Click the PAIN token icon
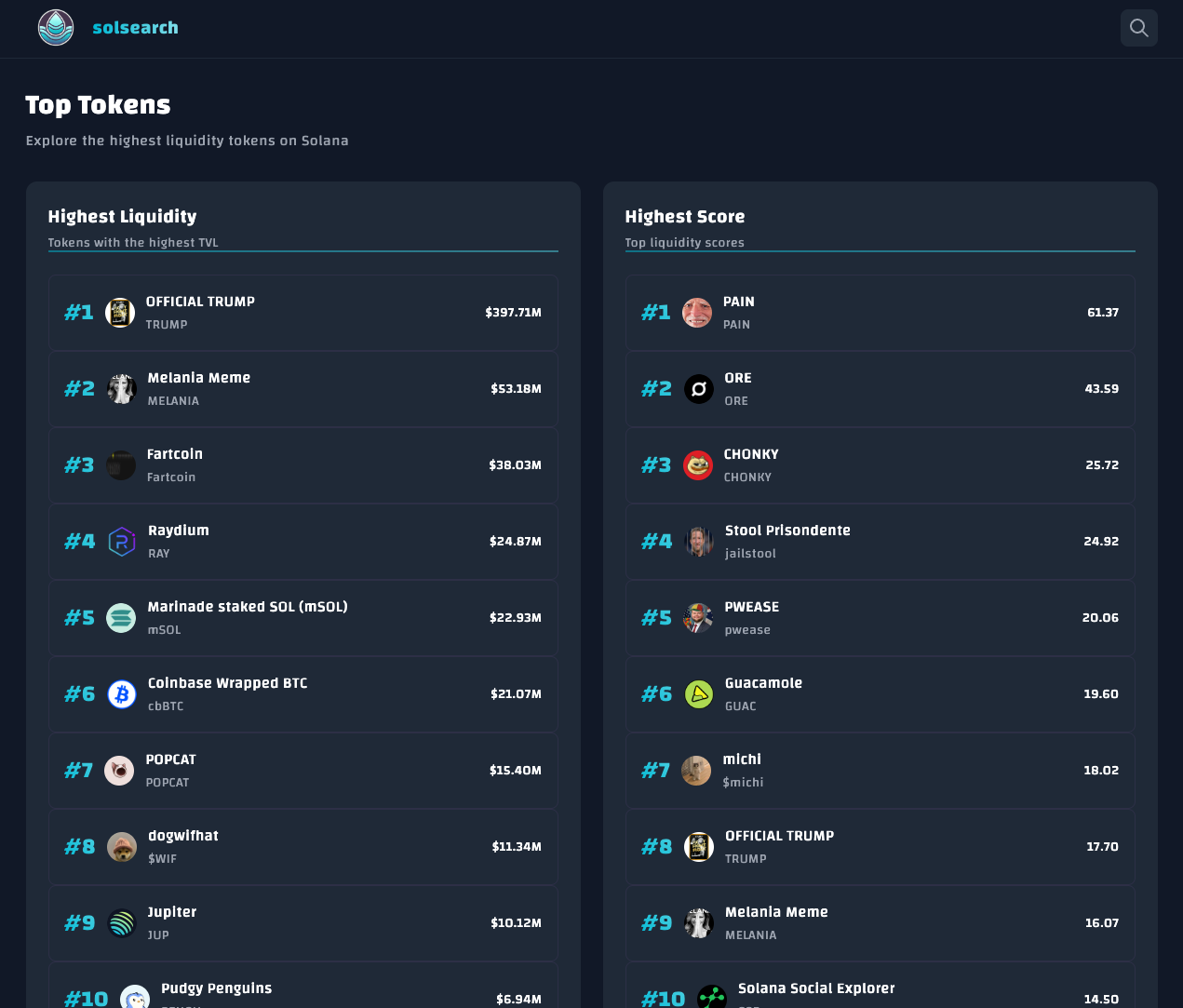This screenshot has width=1183, height=1008. pyautogui.click(x=697, y=313)
